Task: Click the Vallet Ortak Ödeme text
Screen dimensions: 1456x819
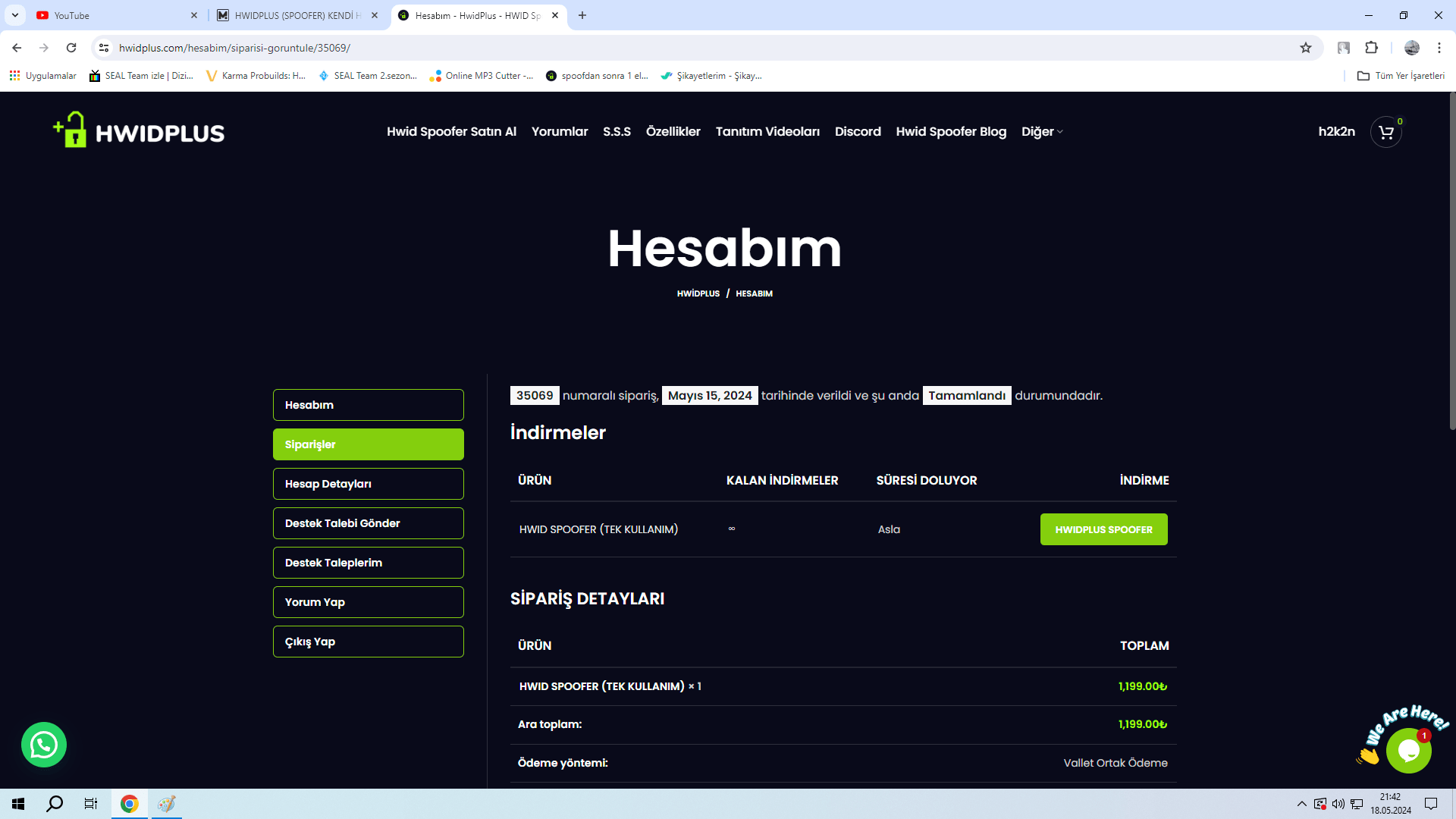Action: point(1116,763)
